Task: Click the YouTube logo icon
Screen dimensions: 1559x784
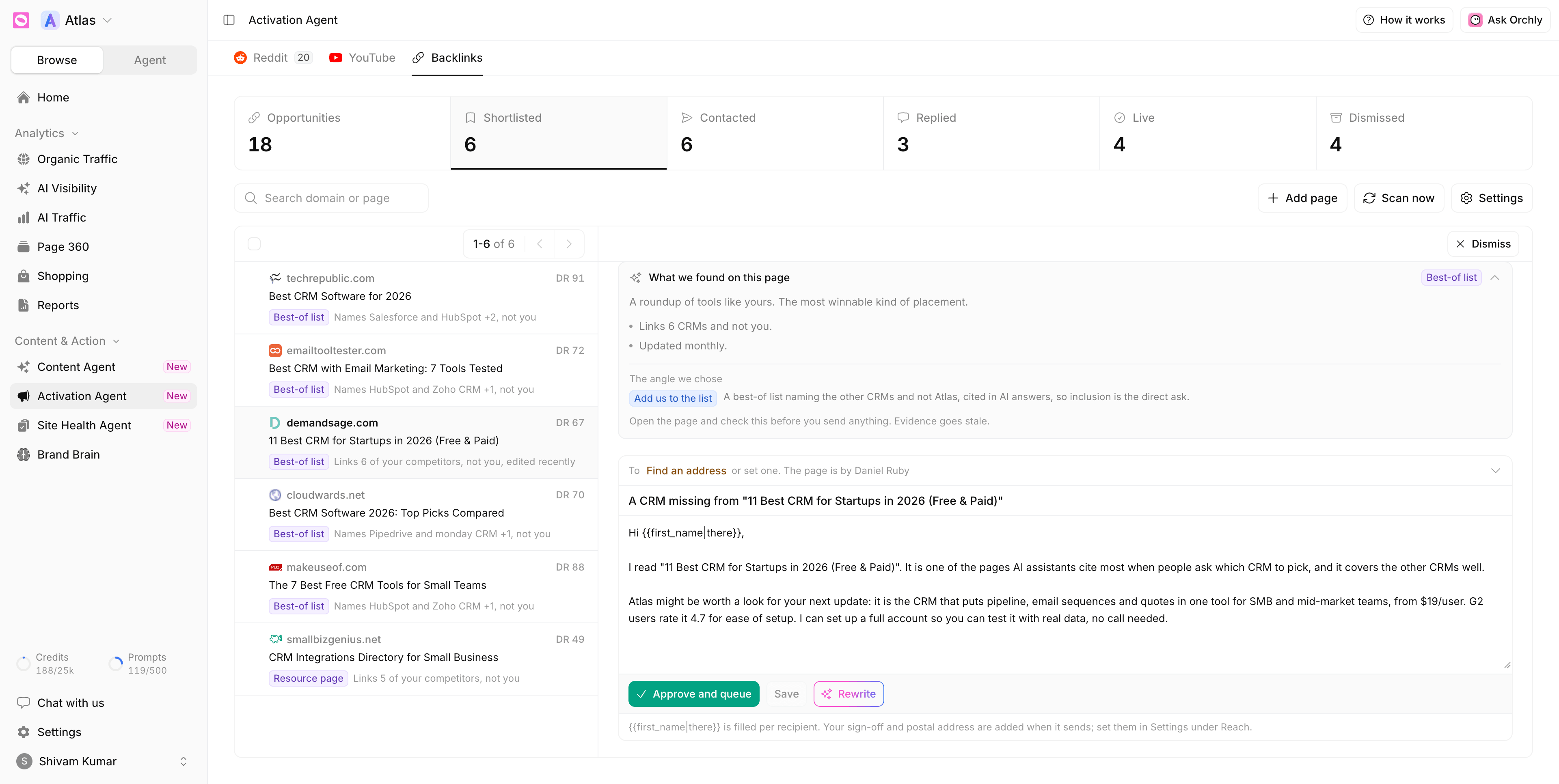Action: (x=336, y=58)
